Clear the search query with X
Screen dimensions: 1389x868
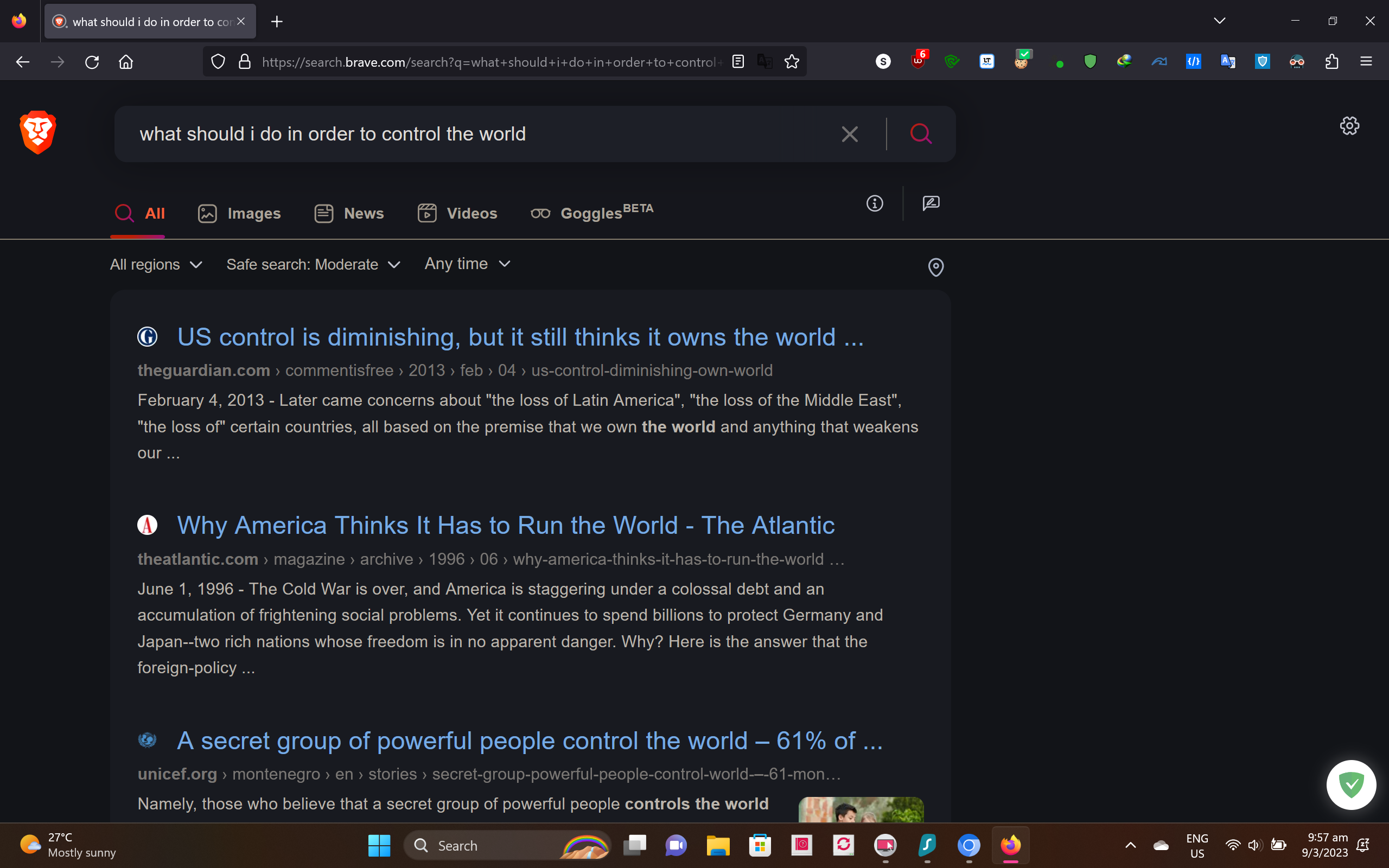click(850, 135)
